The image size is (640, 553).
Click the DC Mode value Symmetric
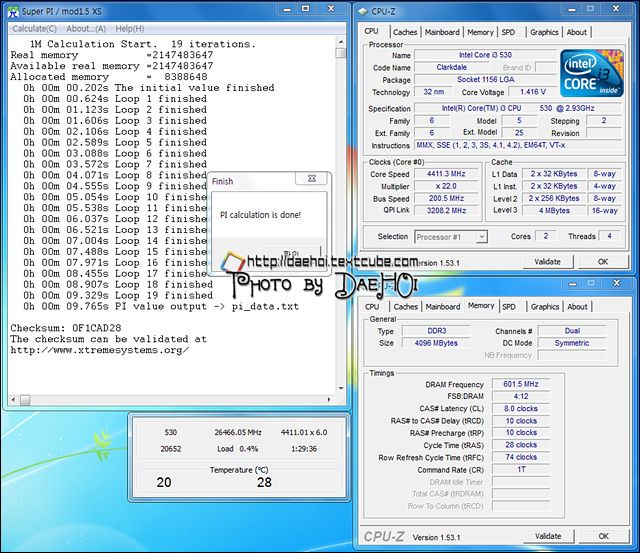(572, 343)
